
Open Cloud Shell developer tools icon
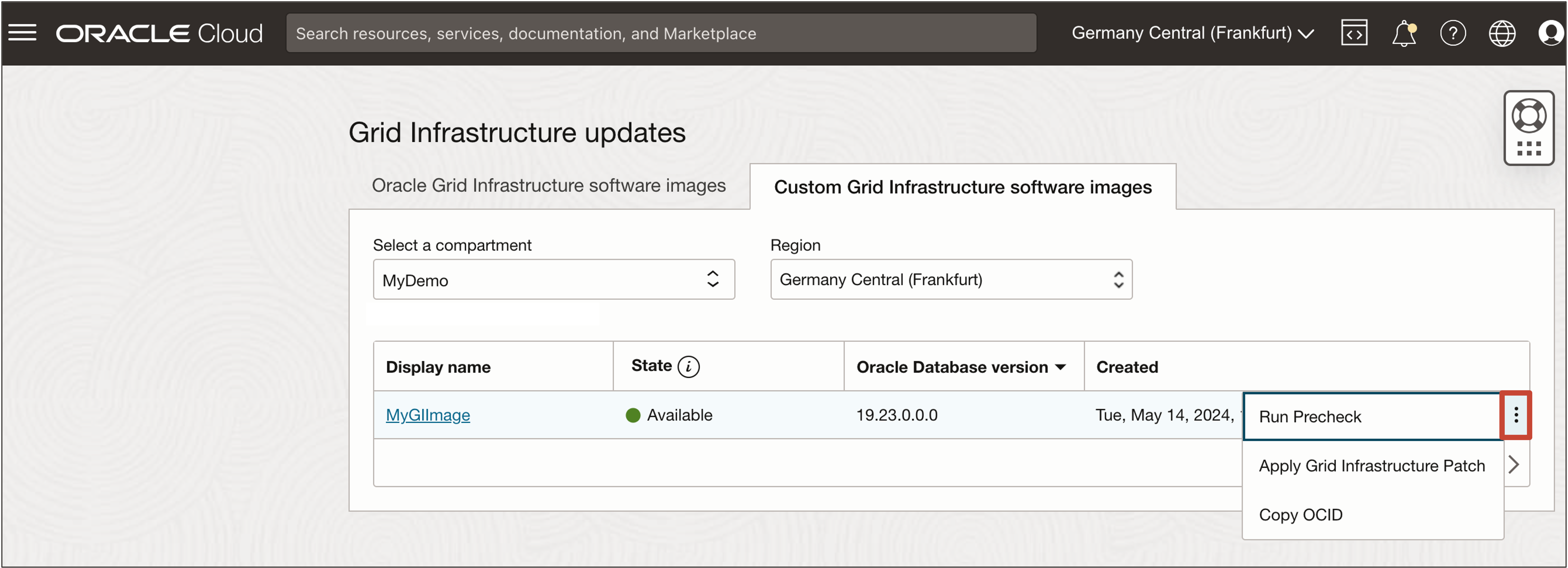[x=1354, y=33]
